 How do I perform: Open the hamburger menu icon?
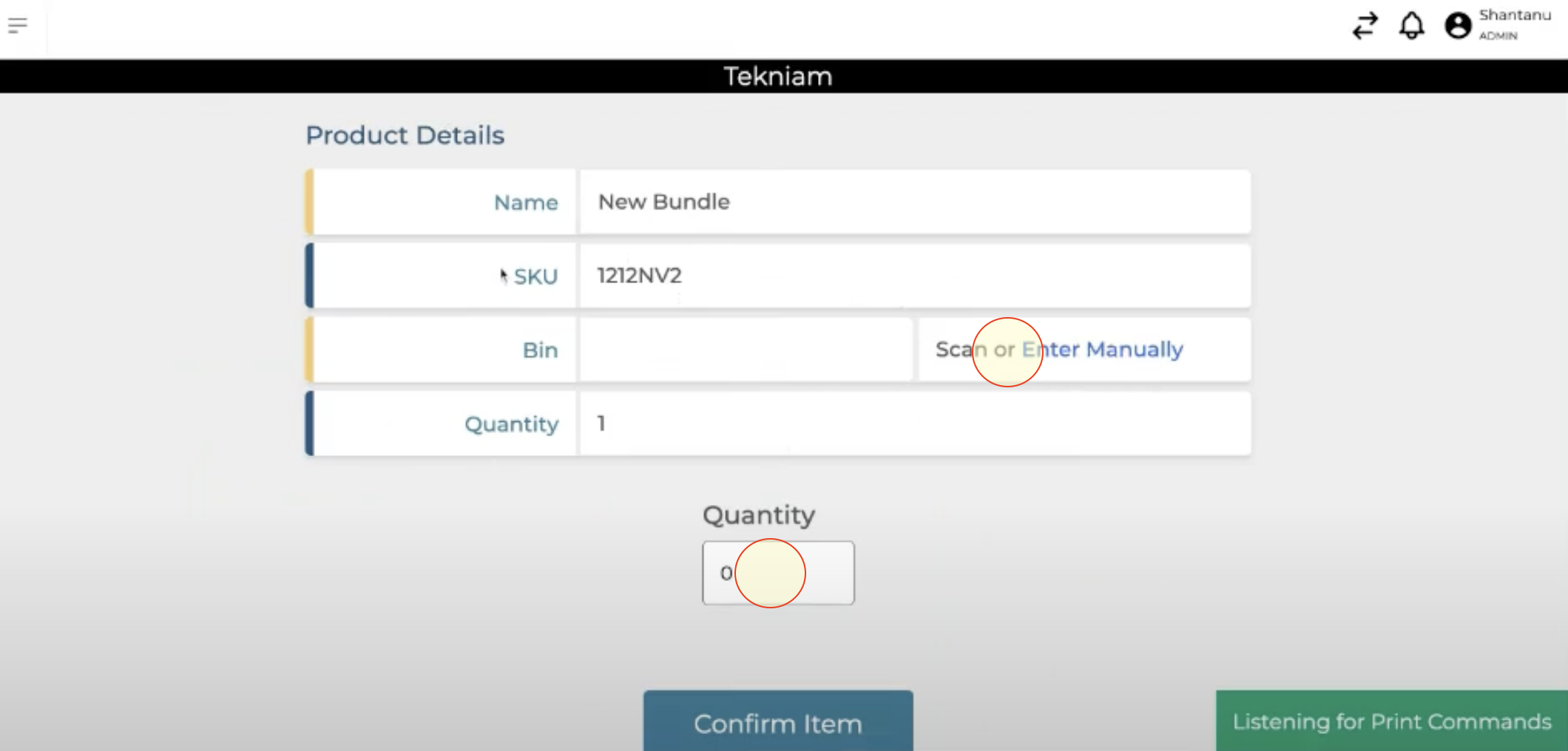pyautogui.click(x=18, y=26)
